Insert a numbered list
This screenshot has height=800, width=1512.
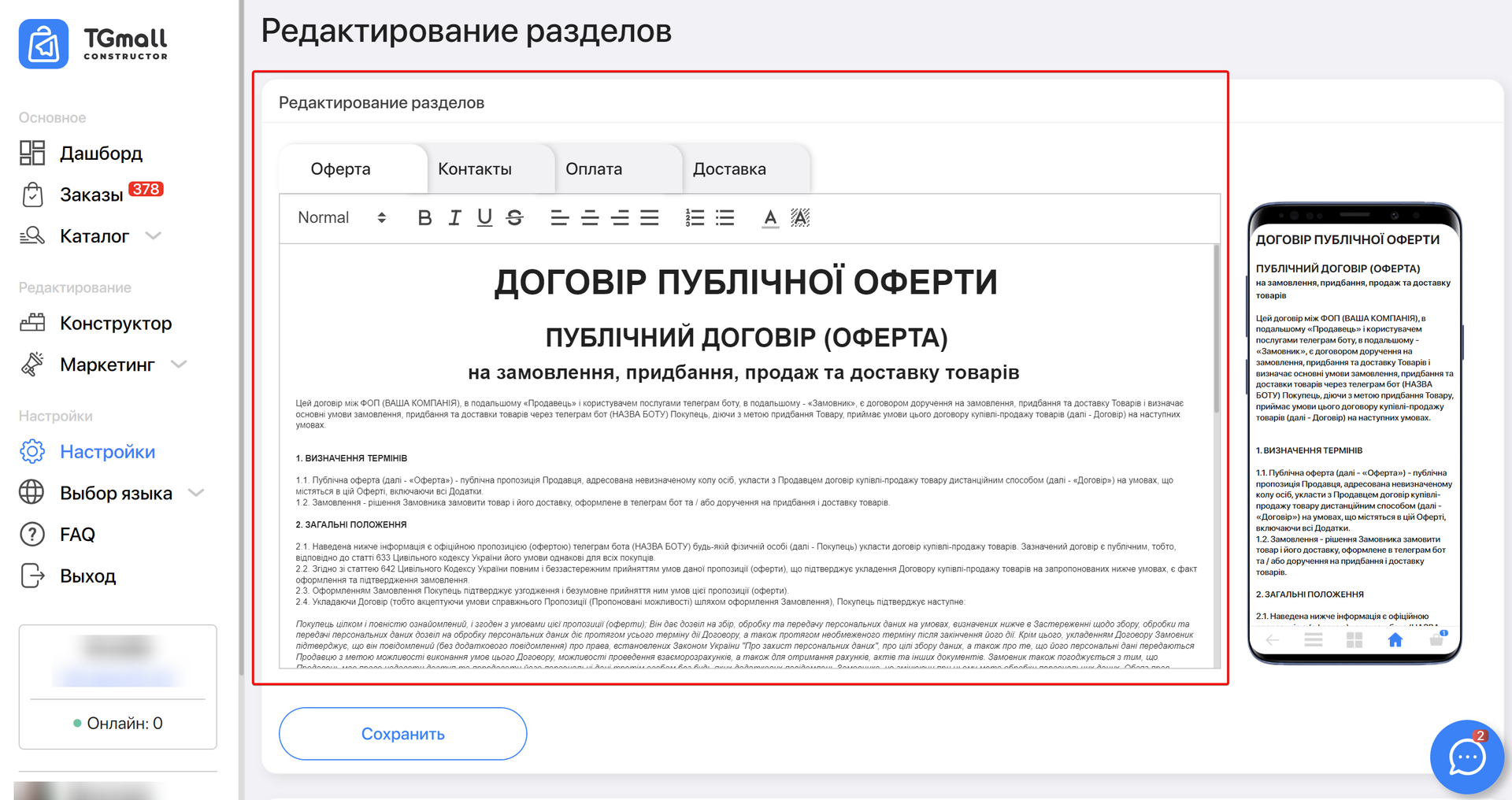(x=695, y=218)
